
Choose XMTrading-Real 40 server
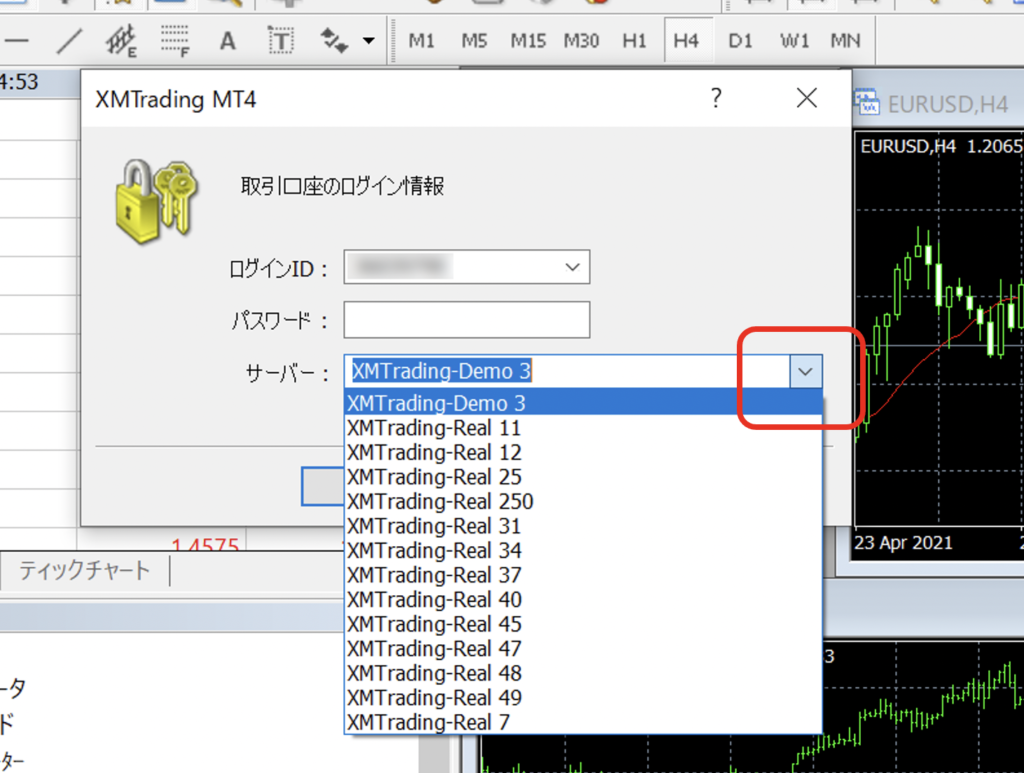click(x=583, y=599)
